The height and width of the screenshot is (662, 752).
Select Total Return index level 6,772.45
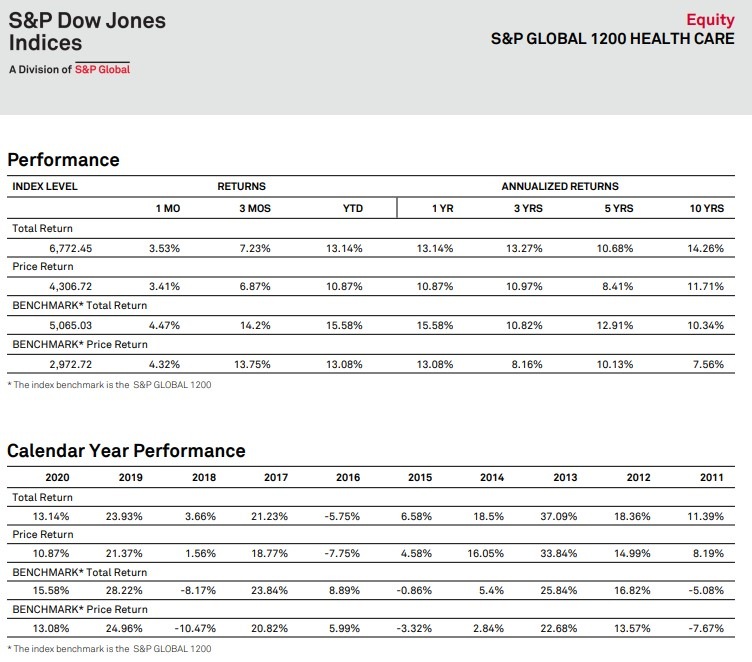(x=70, y=248)
